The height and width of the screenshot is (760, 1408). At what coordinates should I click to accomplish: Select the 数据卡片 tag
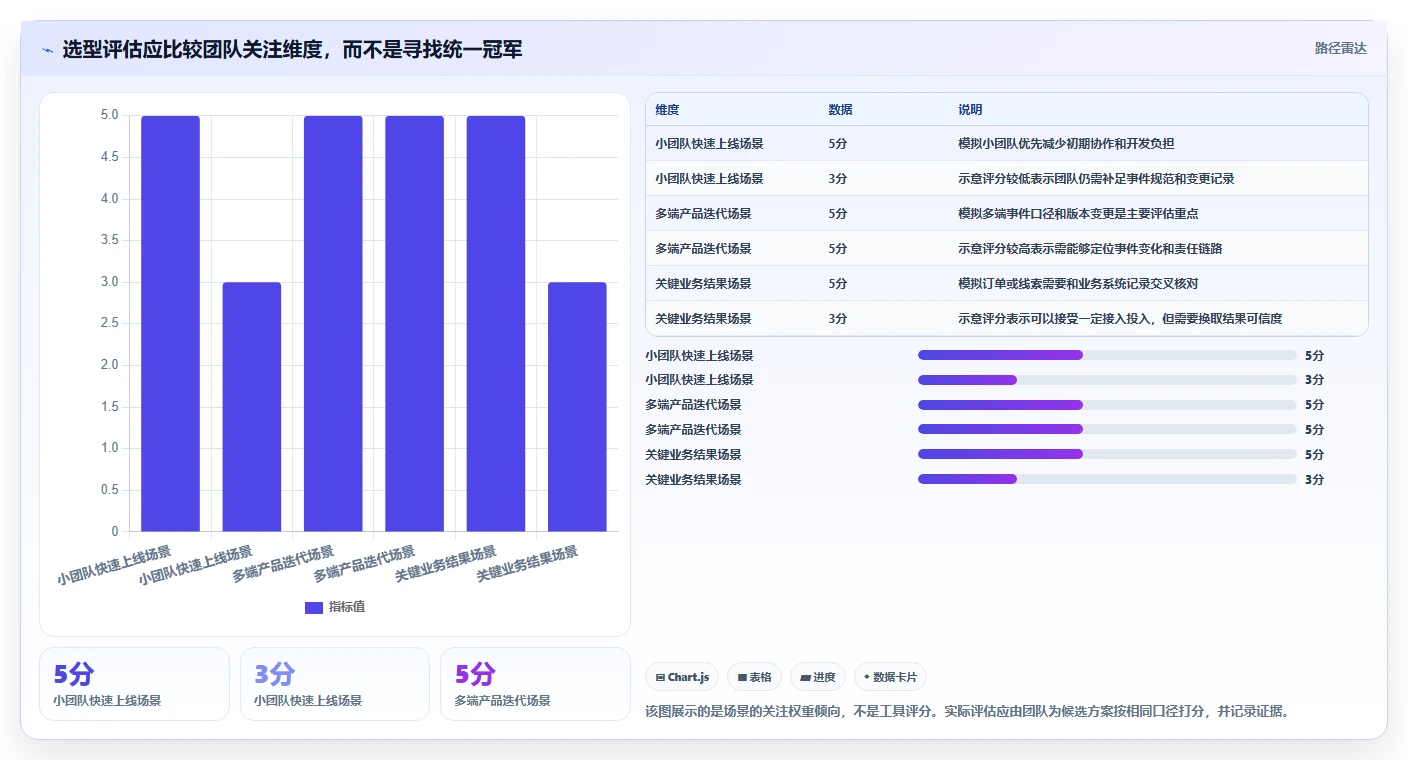coord(890,677)
